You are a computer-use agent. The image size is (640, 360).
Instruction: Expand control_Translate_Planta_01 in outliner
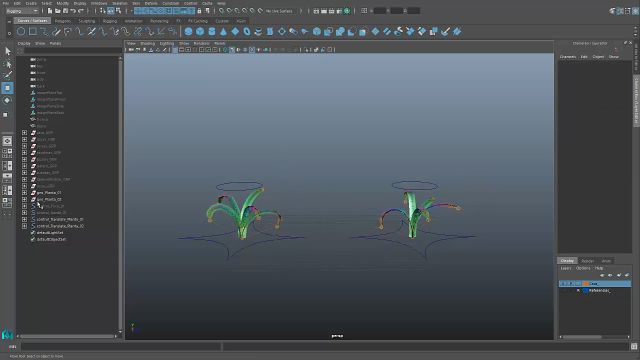coord(24,219)
